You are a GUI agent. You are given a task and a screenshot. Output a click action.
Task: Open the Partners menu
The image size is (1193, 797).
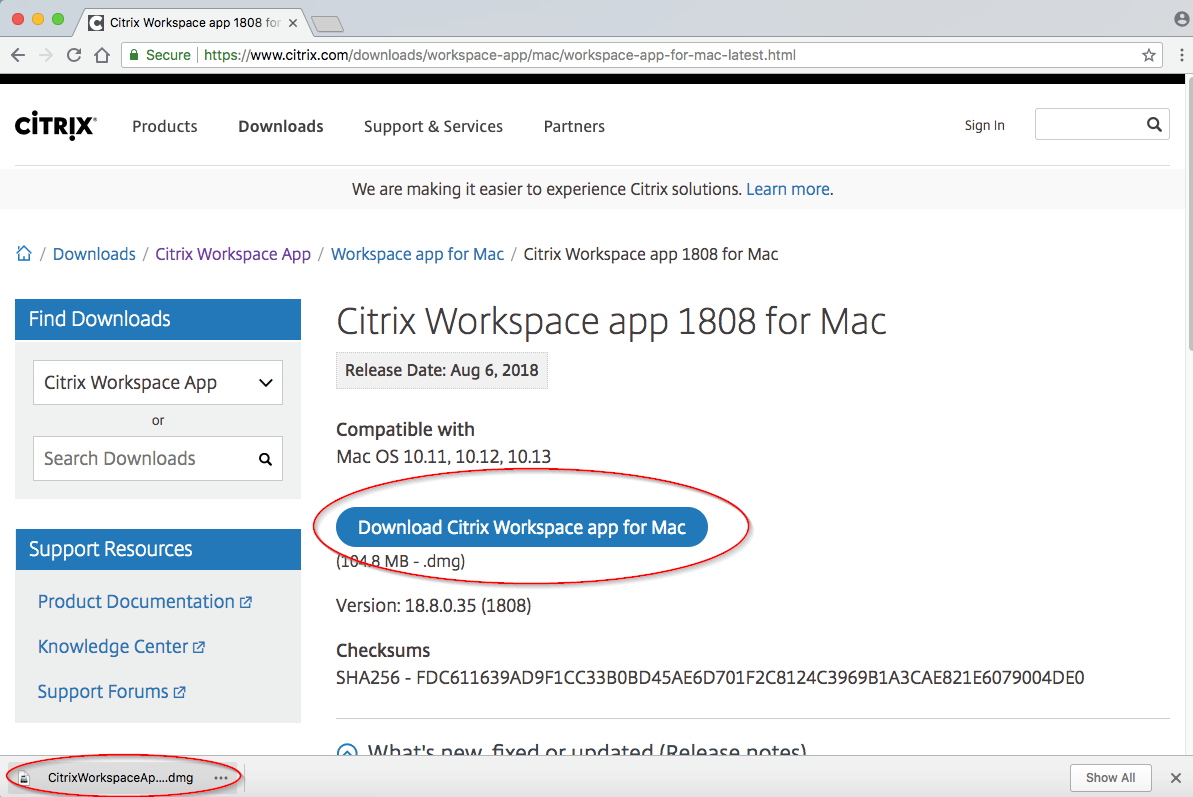coord(574,126)
